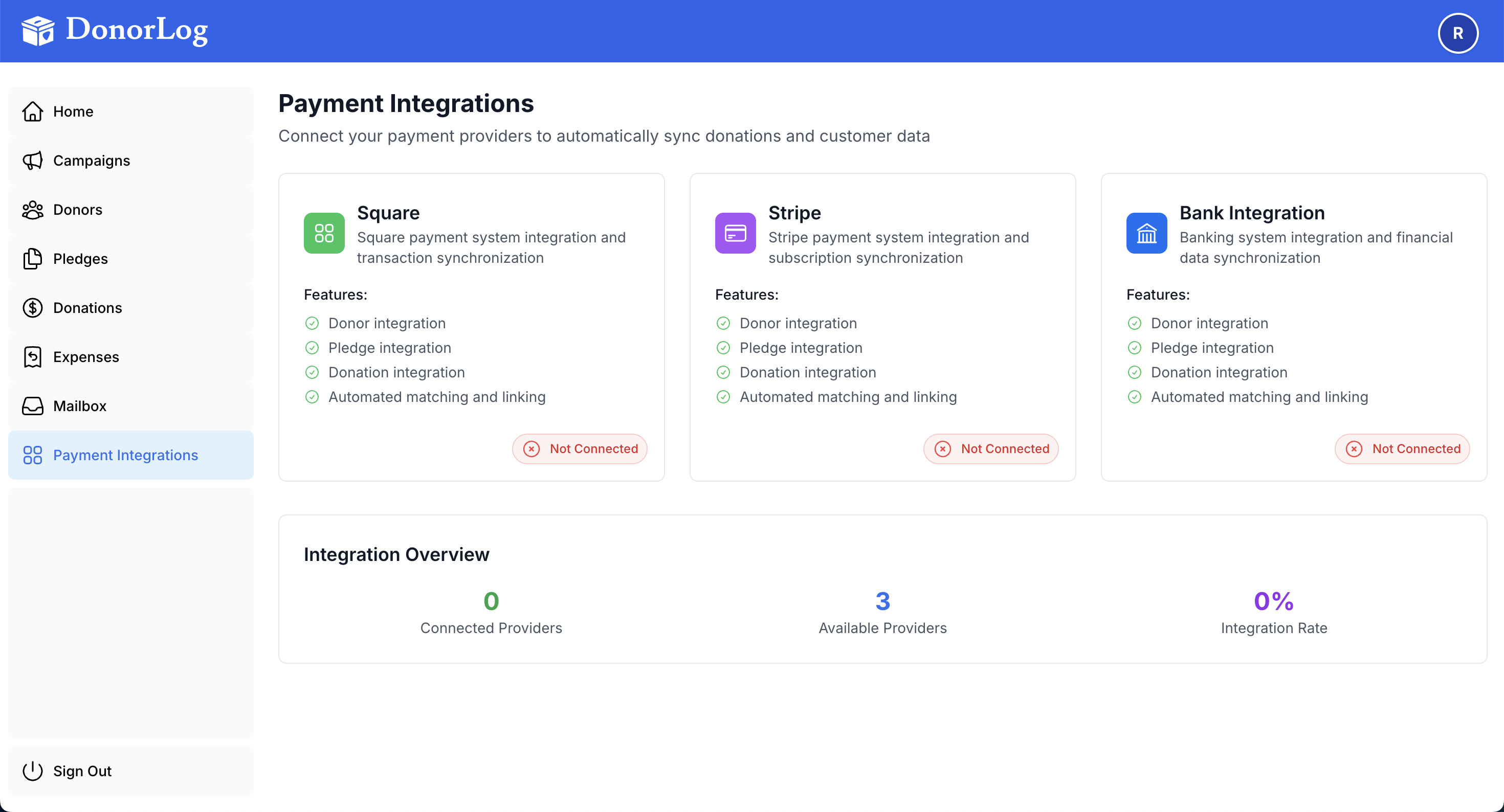Open Campaigns via the megaphone icon
This screenshot has width=1504, height=812.
coord(33,161)
